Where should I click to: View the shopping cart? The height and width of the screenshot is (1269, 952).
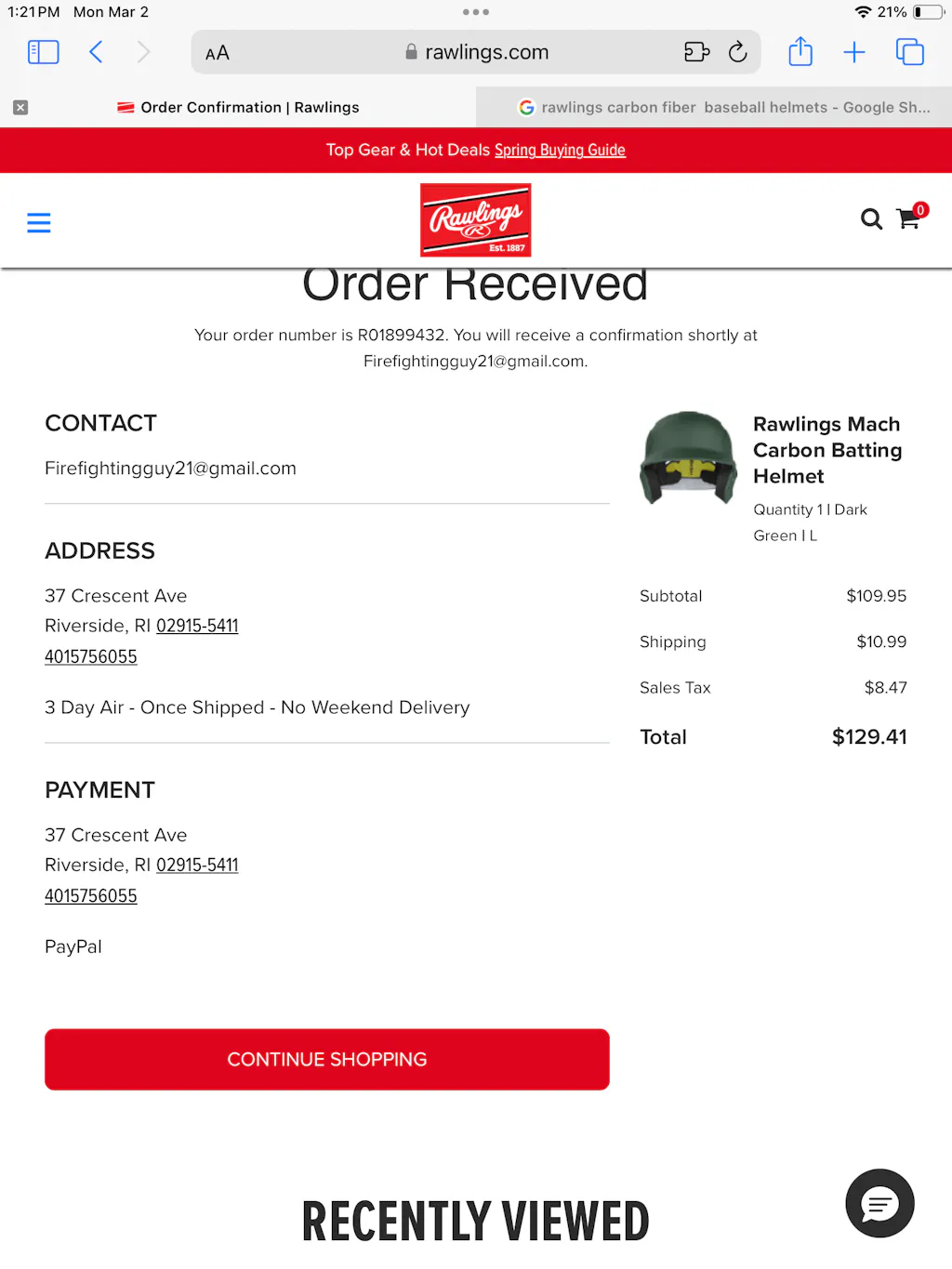click(910, 217)
